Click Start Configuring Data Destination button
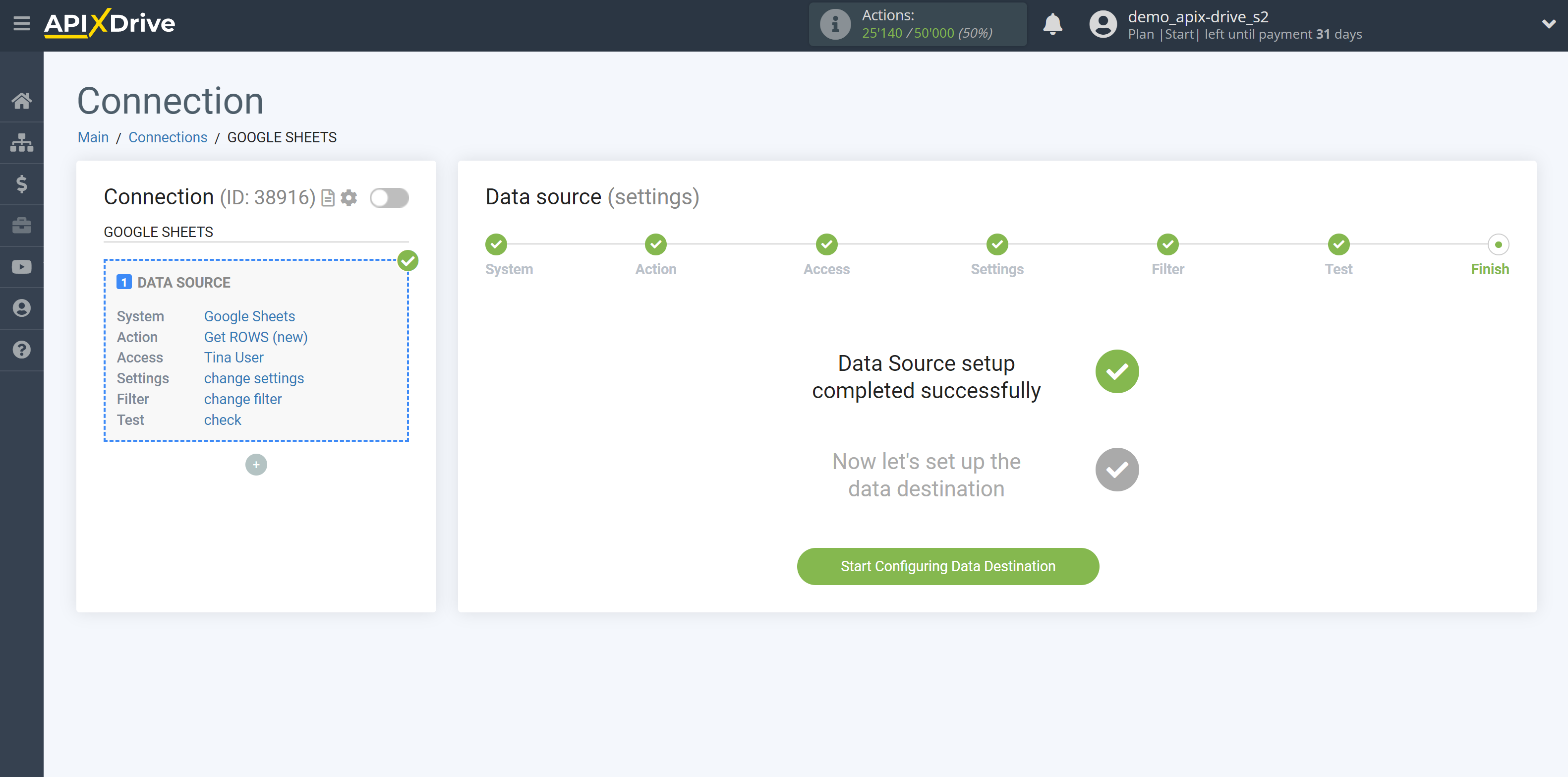This screenshot has height=777, width=1568. coord(948,566)
